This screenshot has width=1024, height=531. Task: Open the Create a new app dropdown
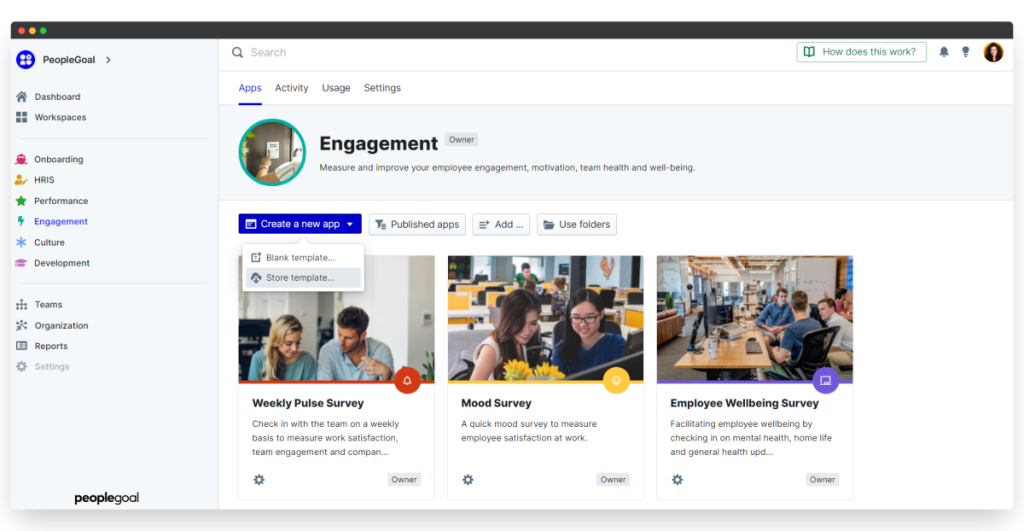click(299, 224)
